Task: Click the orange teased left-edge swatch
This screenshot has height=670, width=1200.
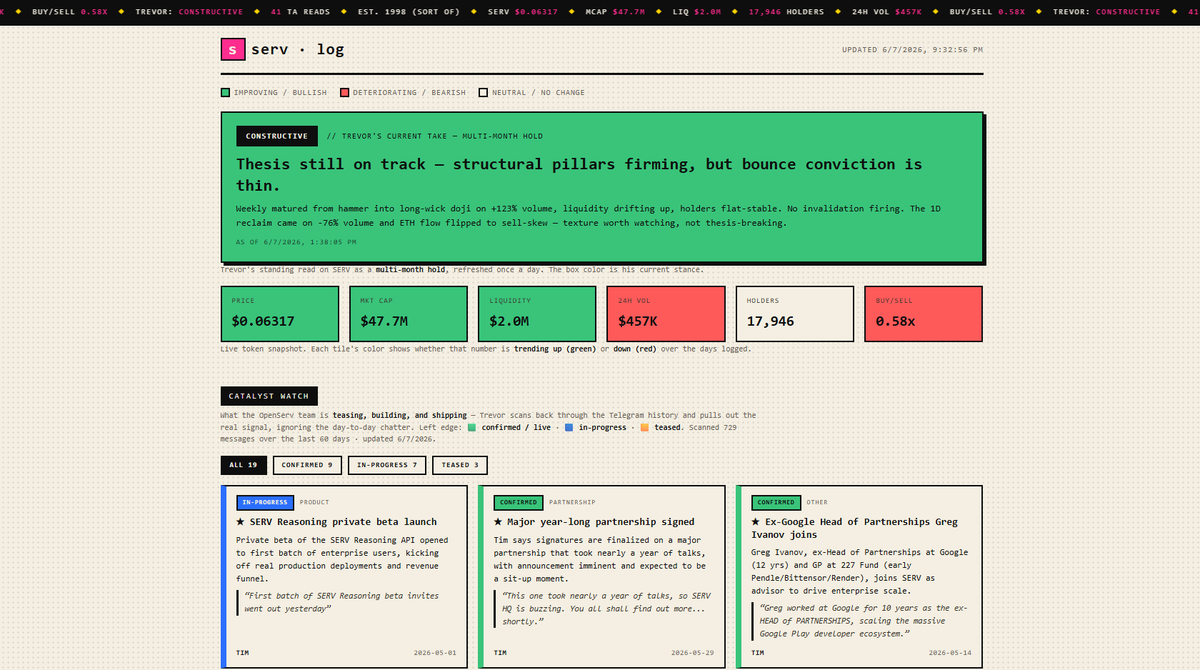Action: (x=645, y=427)
